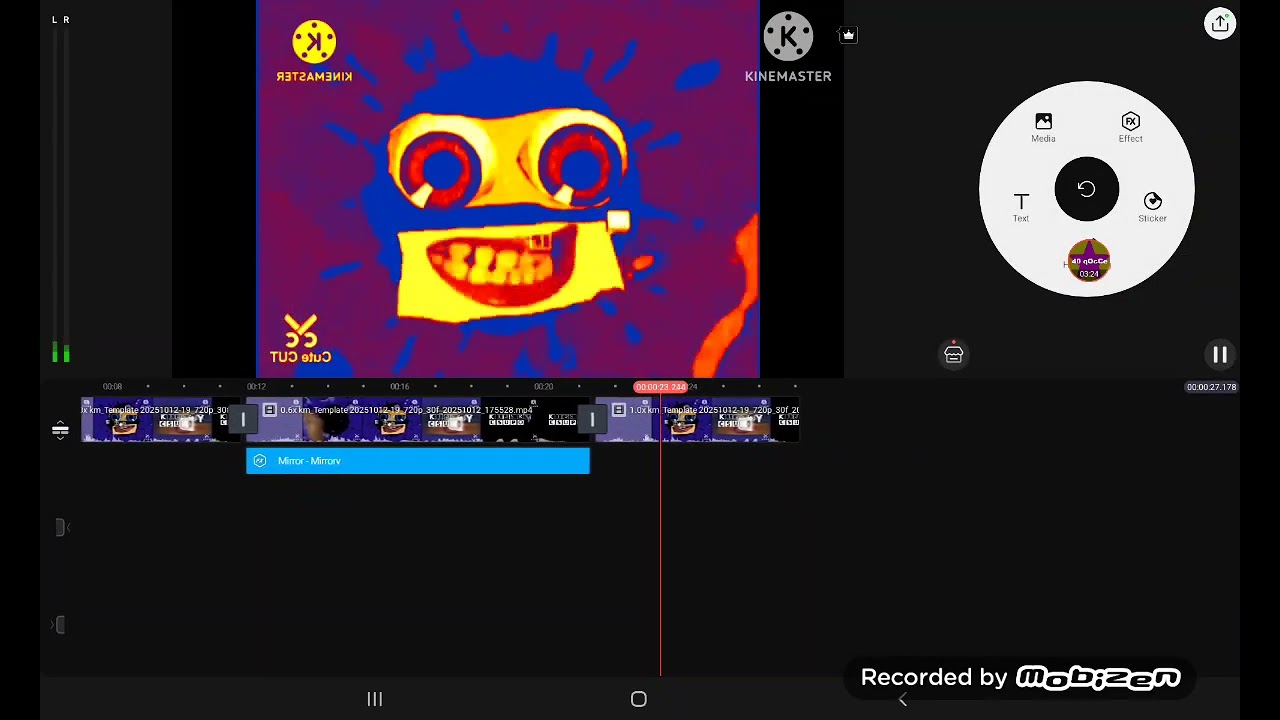Image resolution: width=1280 pixels, height=720 pixels.
Task: Tap the total duration 00:00:27.178 label
Action: 1211,387
